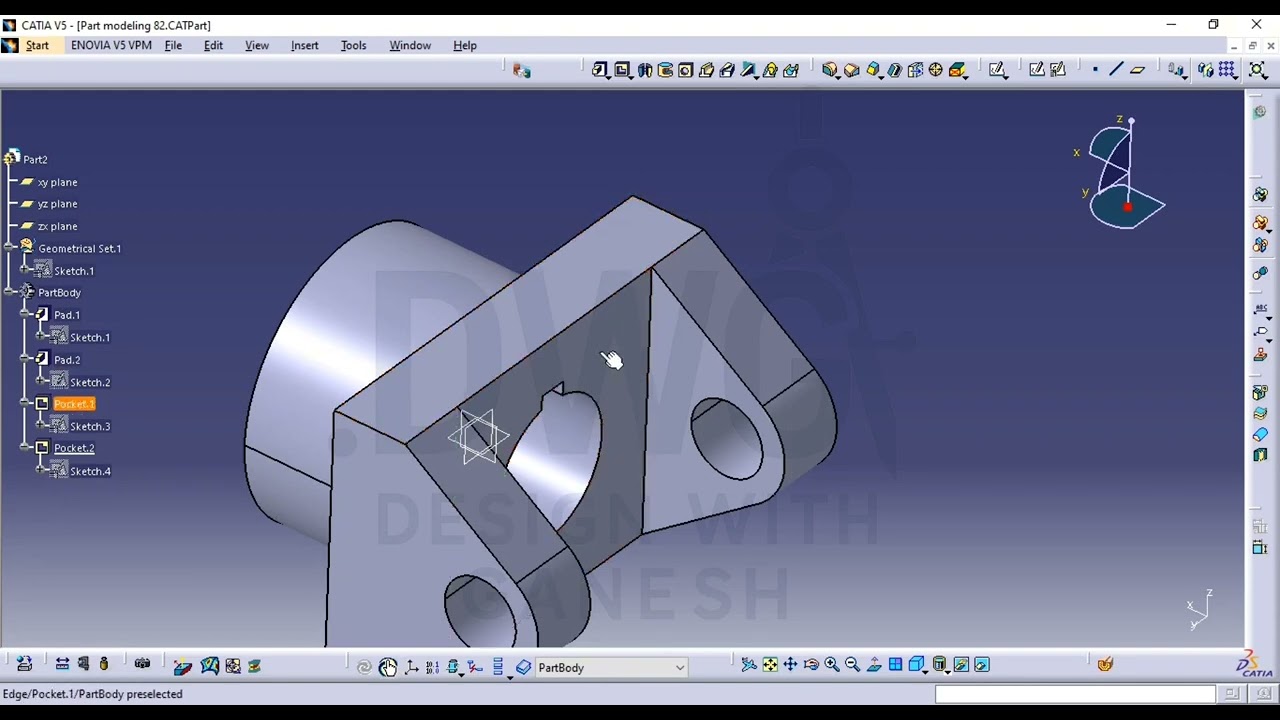Viewport: 1280px width, 720px height.
Task: Select the Pad tool icon
Action: pos(600,69)
